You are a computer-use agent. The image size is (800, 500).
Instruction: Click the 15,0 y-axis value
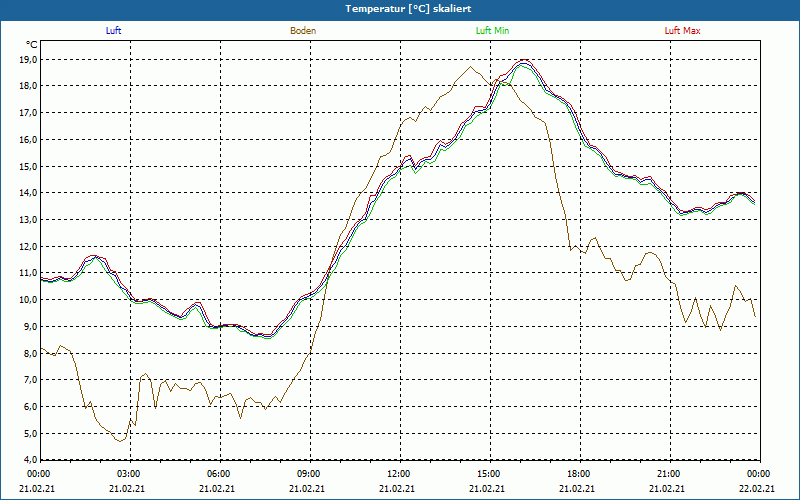(29, 166)
